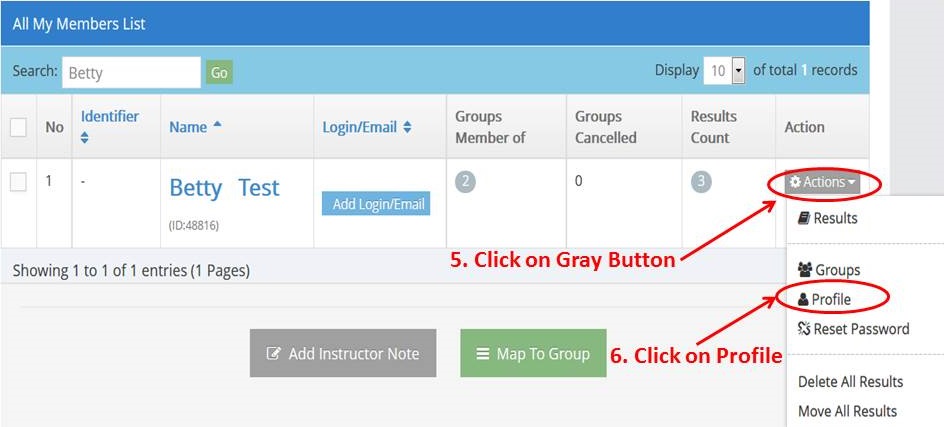Click the book icon beside Results
The width and height of the screenshot is (946, 427).
pyautogui.click(x=804, y=218)
